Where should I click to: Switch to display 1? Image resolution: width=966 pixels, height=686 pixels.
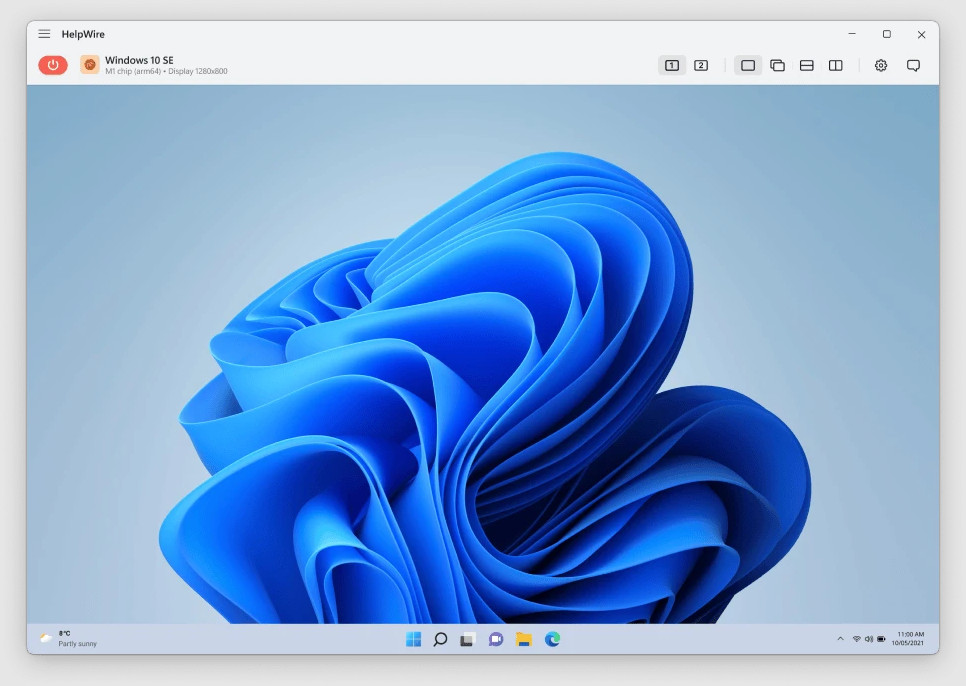(x=672, y=65)
